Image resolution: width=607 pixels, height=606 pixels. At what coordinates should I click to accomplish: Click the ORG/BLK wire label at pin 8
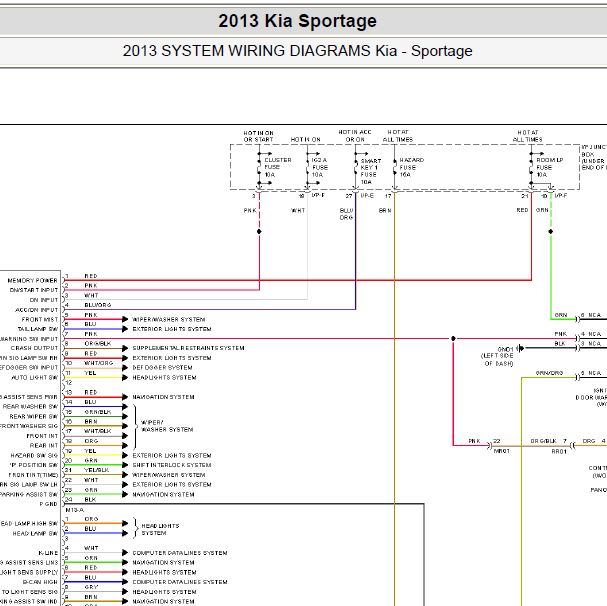tap(98, 344)
